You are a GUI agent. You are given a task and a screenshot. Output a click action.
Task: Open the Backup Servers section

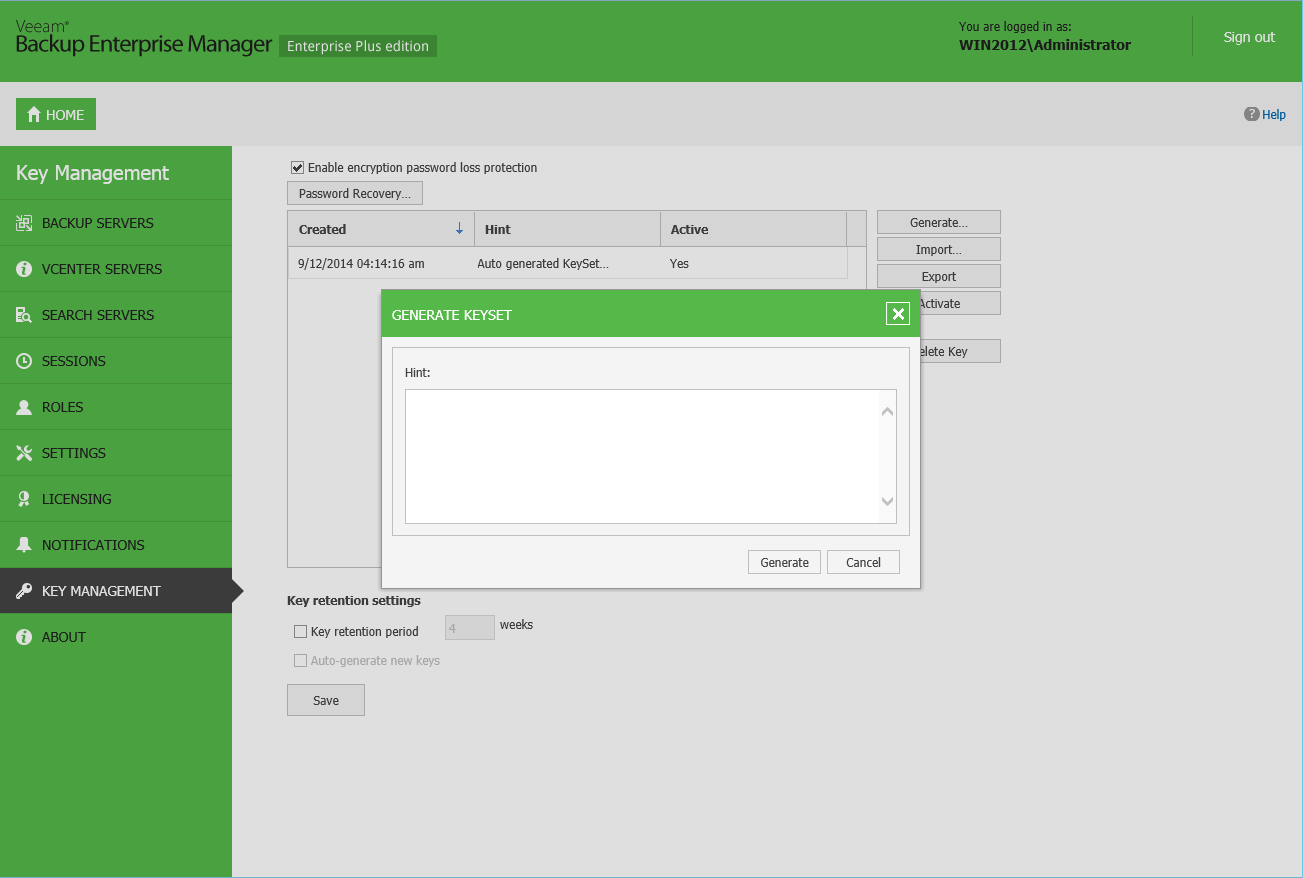116,223
